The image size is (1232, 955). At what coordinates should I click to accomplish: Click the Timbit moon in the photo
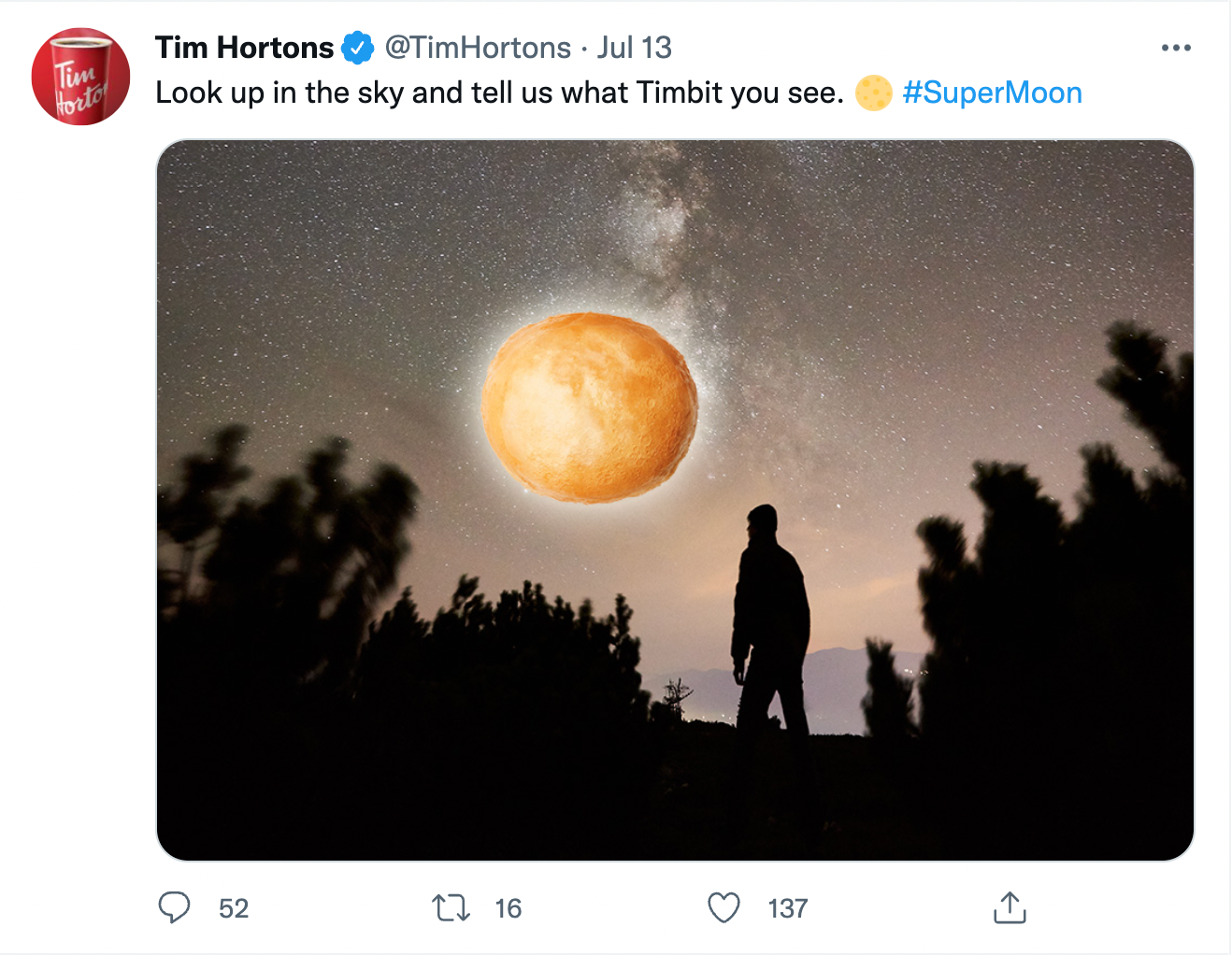coord(590,407)
